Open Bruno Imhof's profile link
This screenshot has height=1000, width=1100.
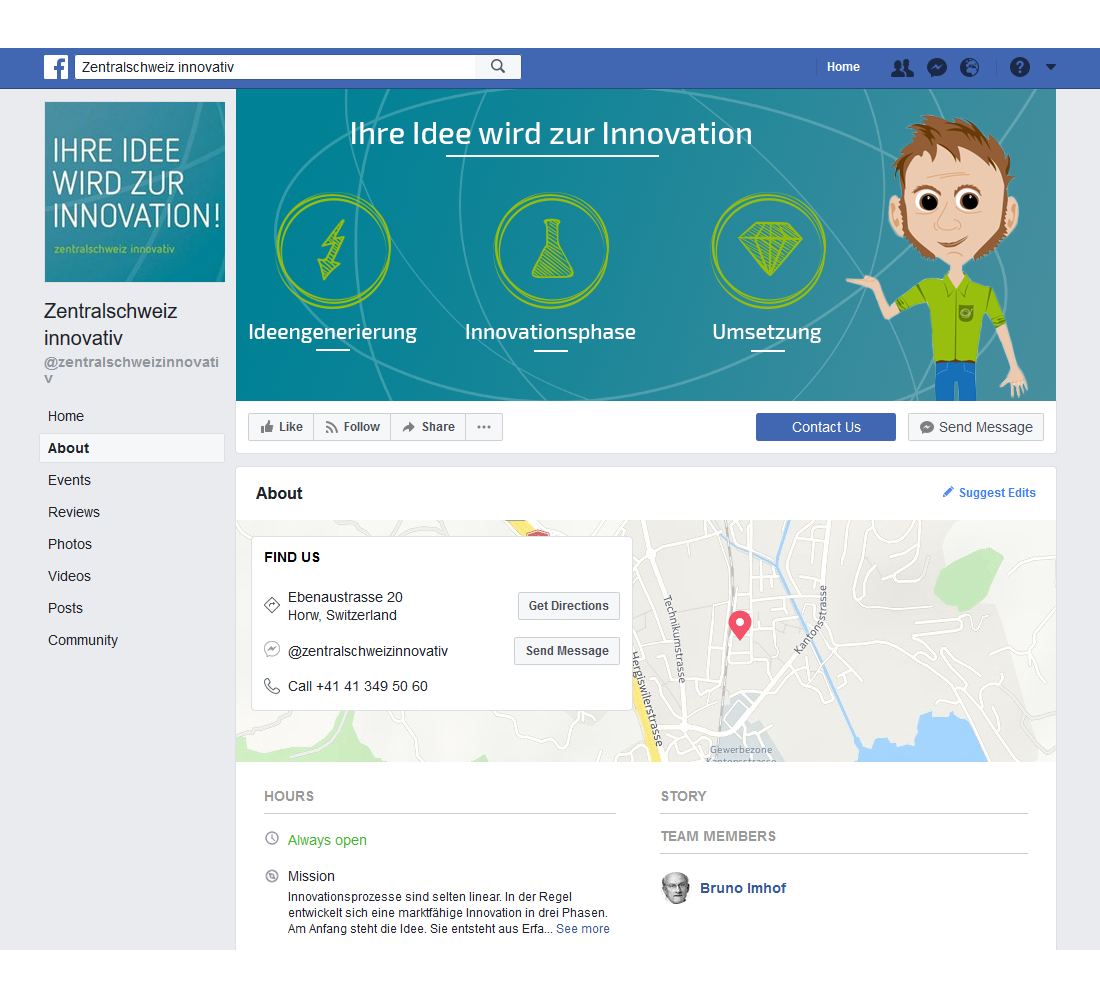tap(743, 888)
